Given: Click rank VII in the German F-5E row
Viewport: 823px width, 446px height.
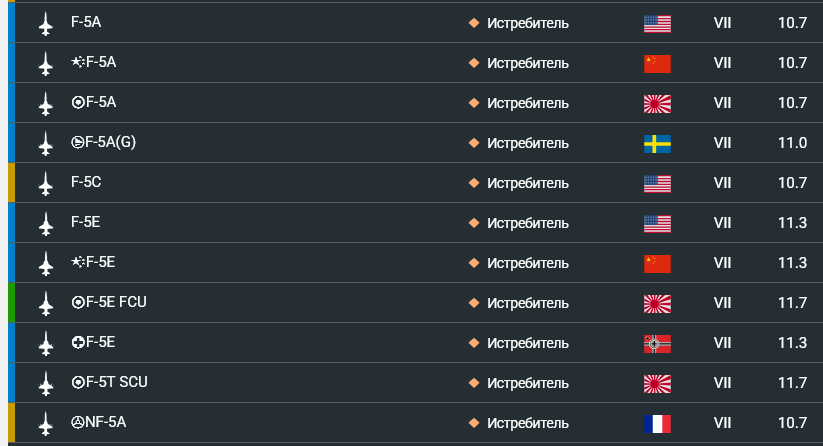Looking at the screenshot, I should pos(722,343).
